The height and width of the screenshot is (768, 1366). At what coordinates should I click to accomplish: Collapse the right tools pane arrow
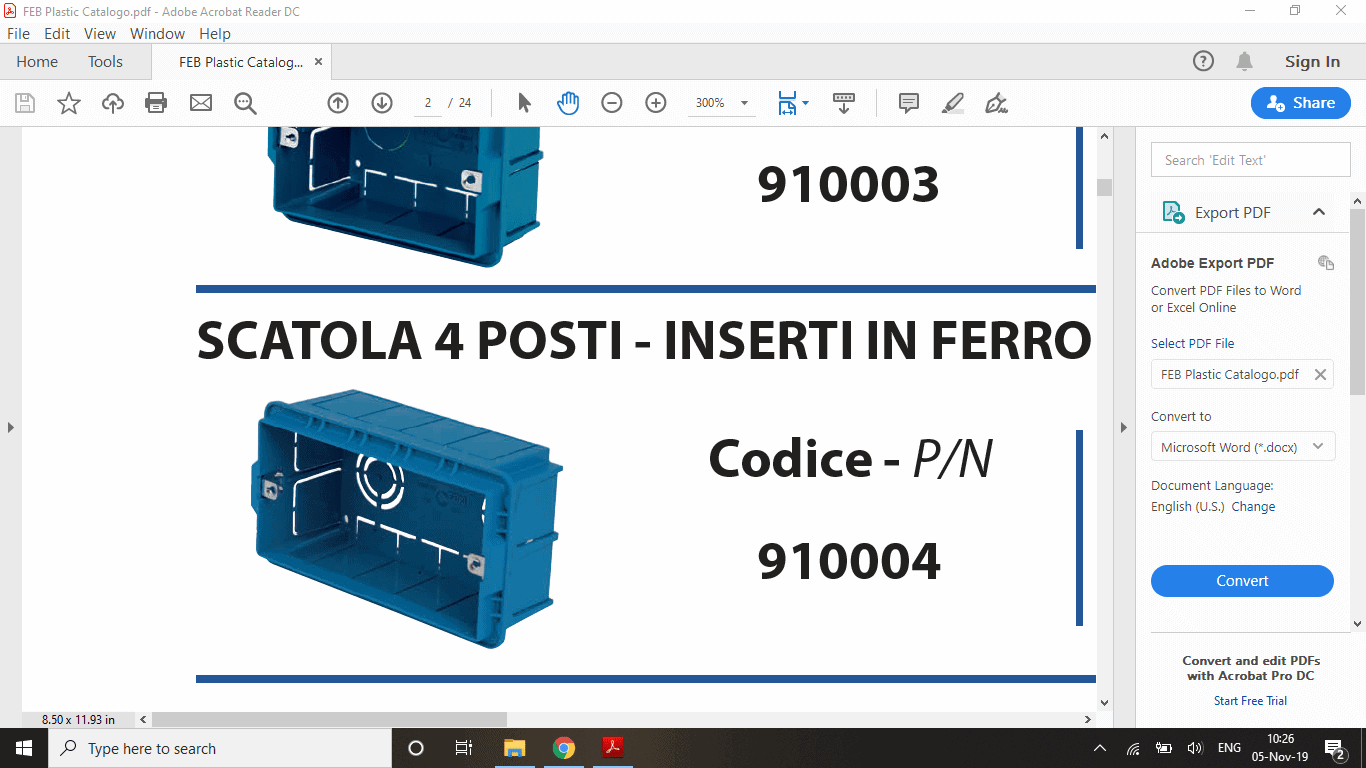1124,427
